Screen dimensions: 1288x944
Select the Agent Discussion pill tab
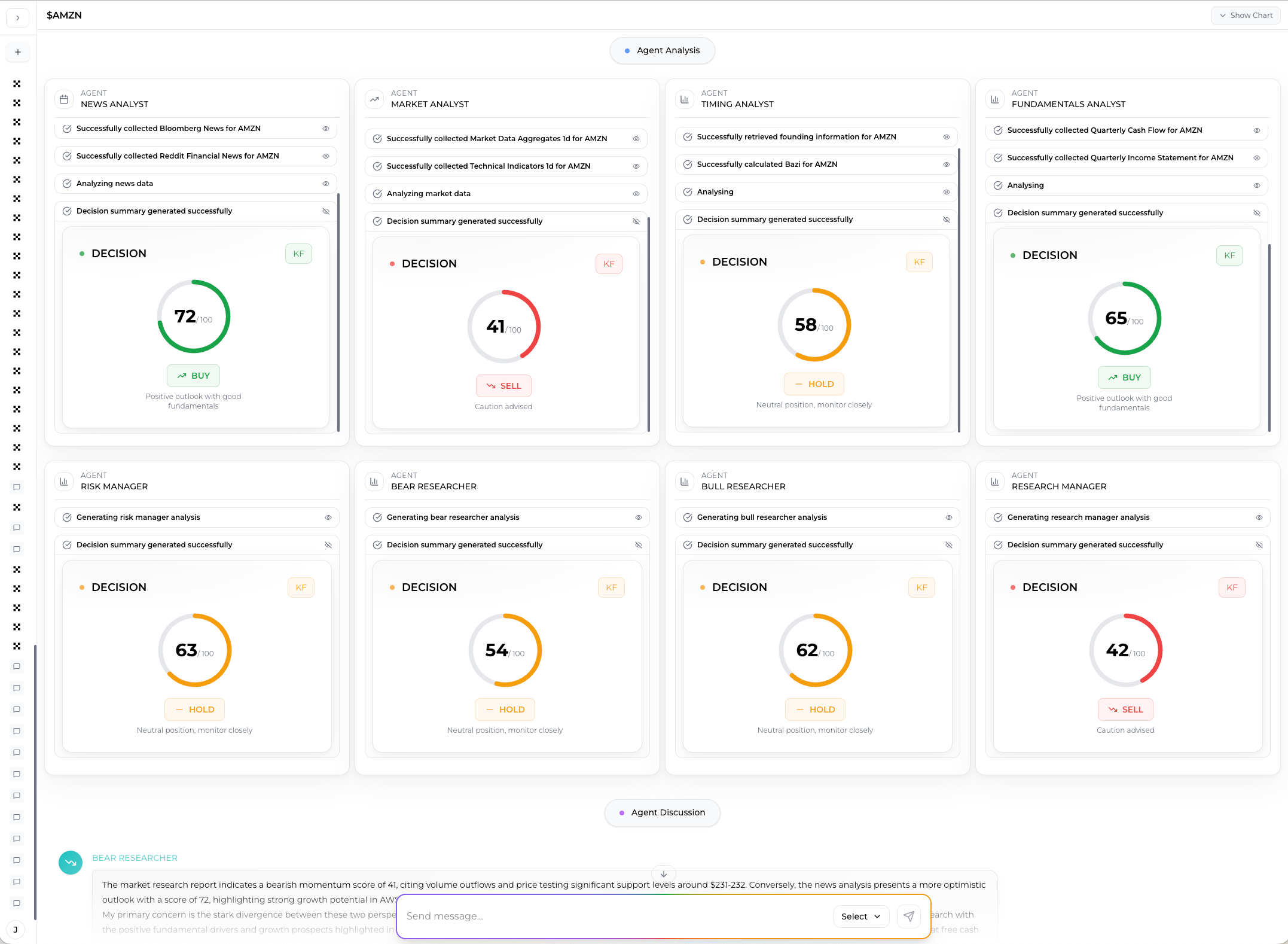coord(662,812)
